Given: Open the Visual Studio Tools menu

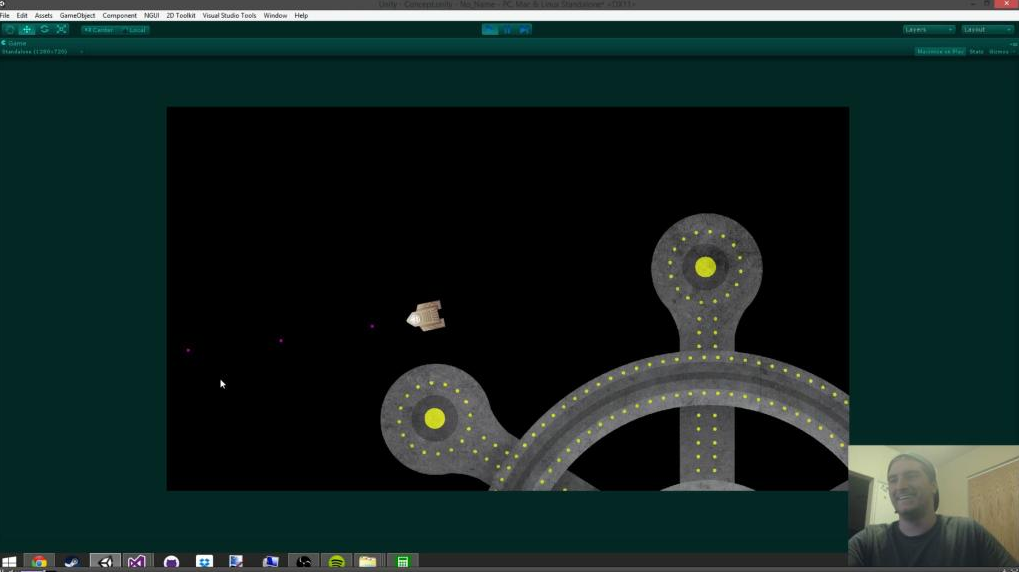Looking at the screenshot, I should 229,15.
